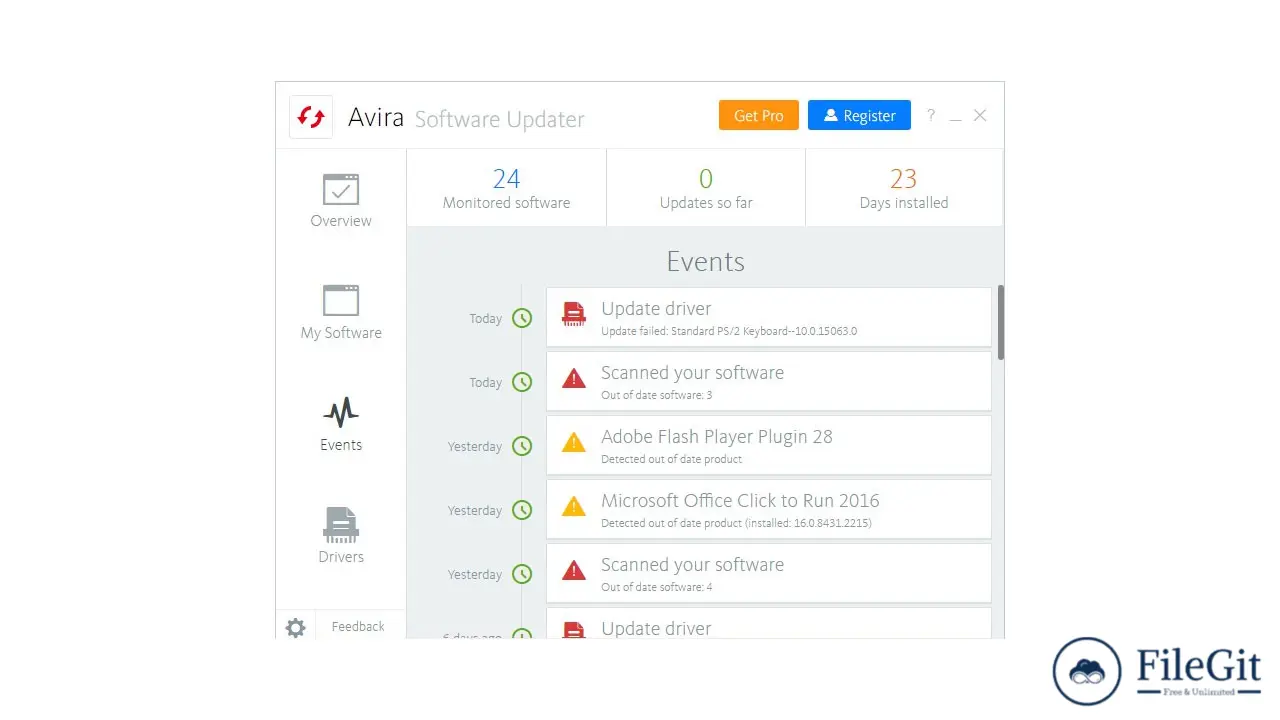Click the Feedback link
This screenshot has width=1280, height=720.
click(x=358, y=626)
